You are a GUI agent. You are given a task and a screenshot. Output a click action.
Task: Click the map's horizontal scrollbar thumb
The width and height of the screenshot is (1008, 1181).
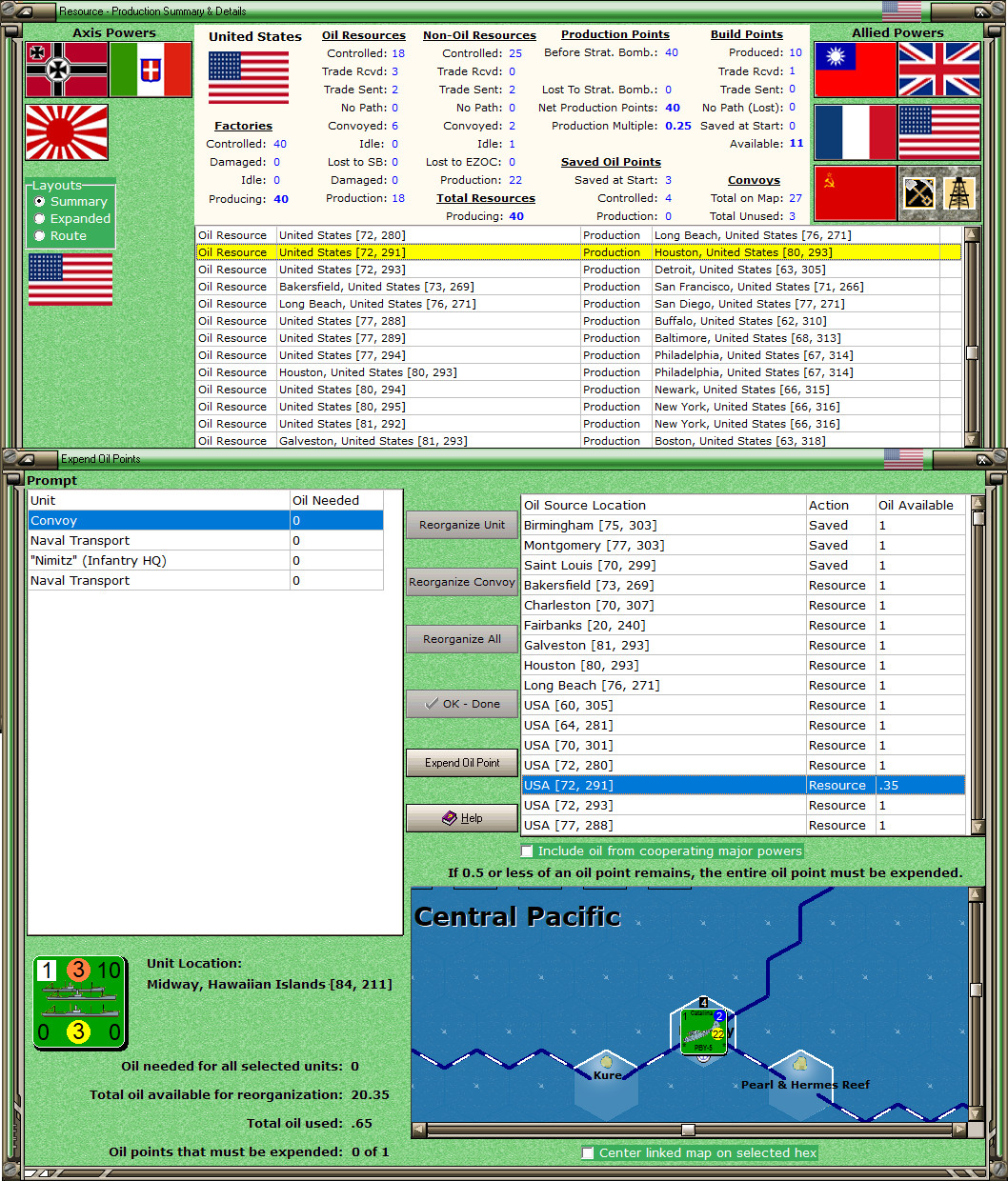tap(688, 1131)
